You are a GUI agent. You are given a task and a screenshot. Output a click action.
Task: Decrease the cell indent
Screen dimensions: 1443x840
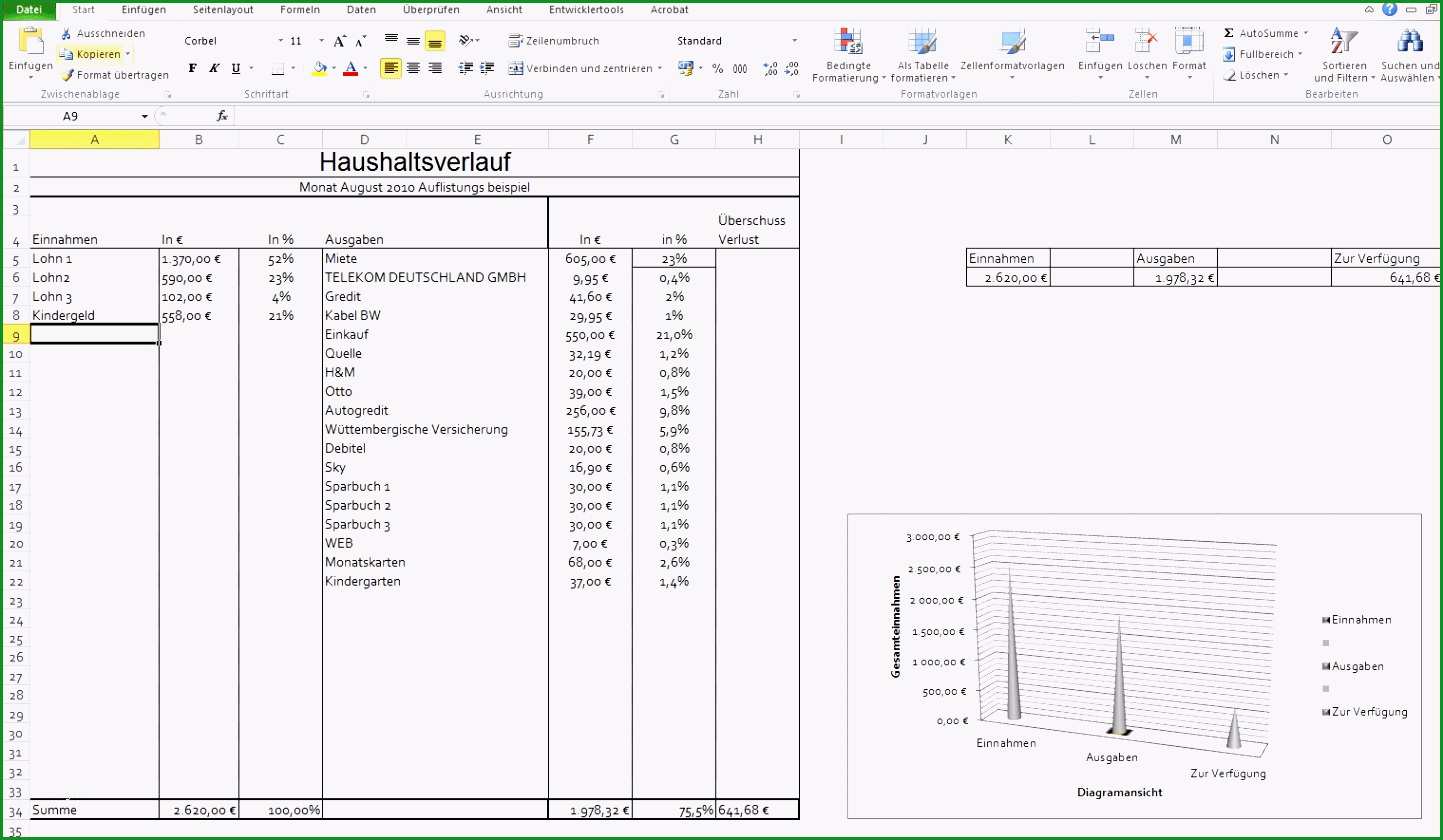coord(466,68)
